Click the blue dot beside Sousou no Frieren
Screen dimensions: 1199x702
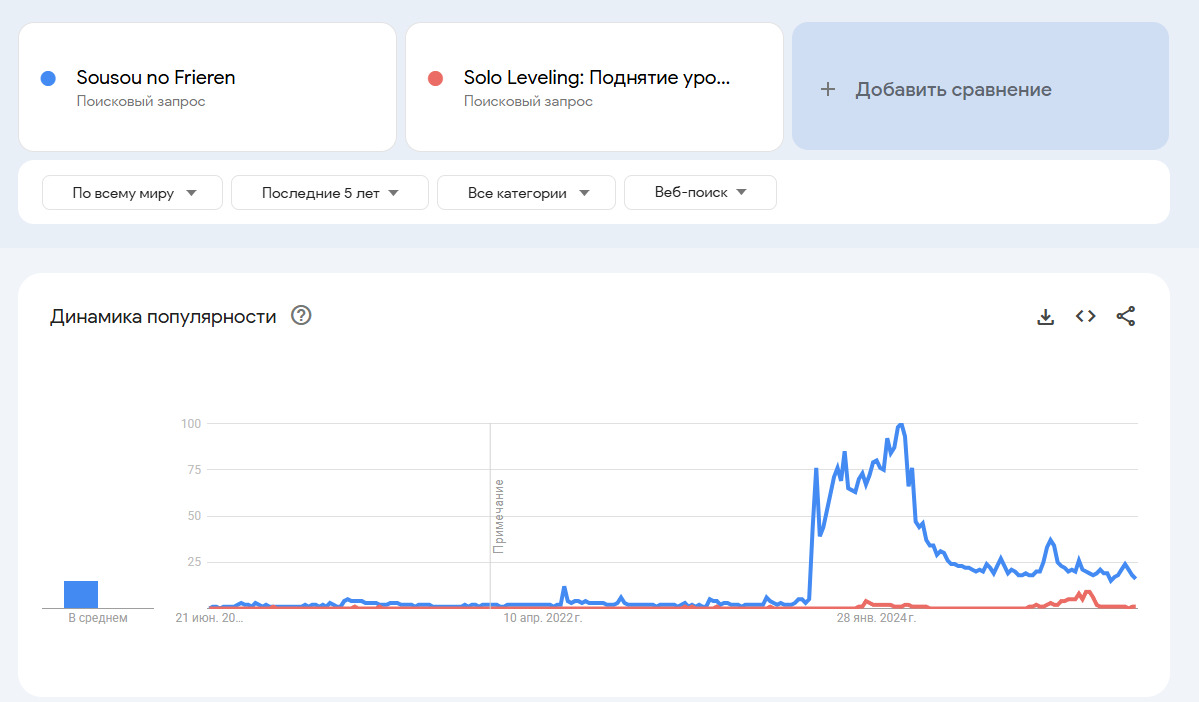click(x=48, y=78)
